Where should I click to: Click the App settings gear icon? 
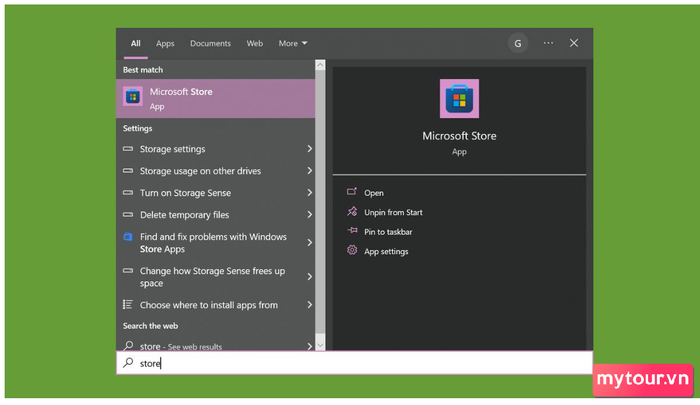[351, 251]
